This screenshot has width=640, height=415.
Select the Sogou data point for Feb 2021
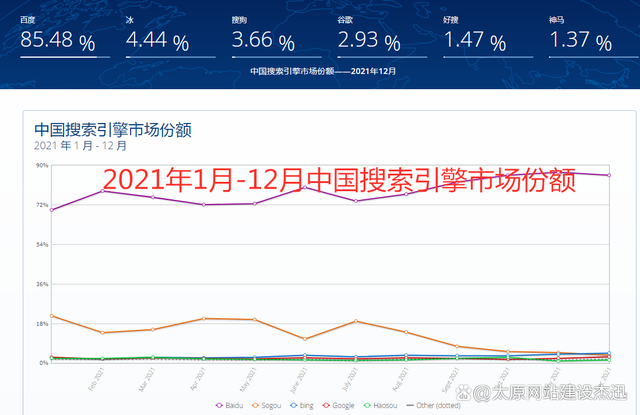click(102, 333)
